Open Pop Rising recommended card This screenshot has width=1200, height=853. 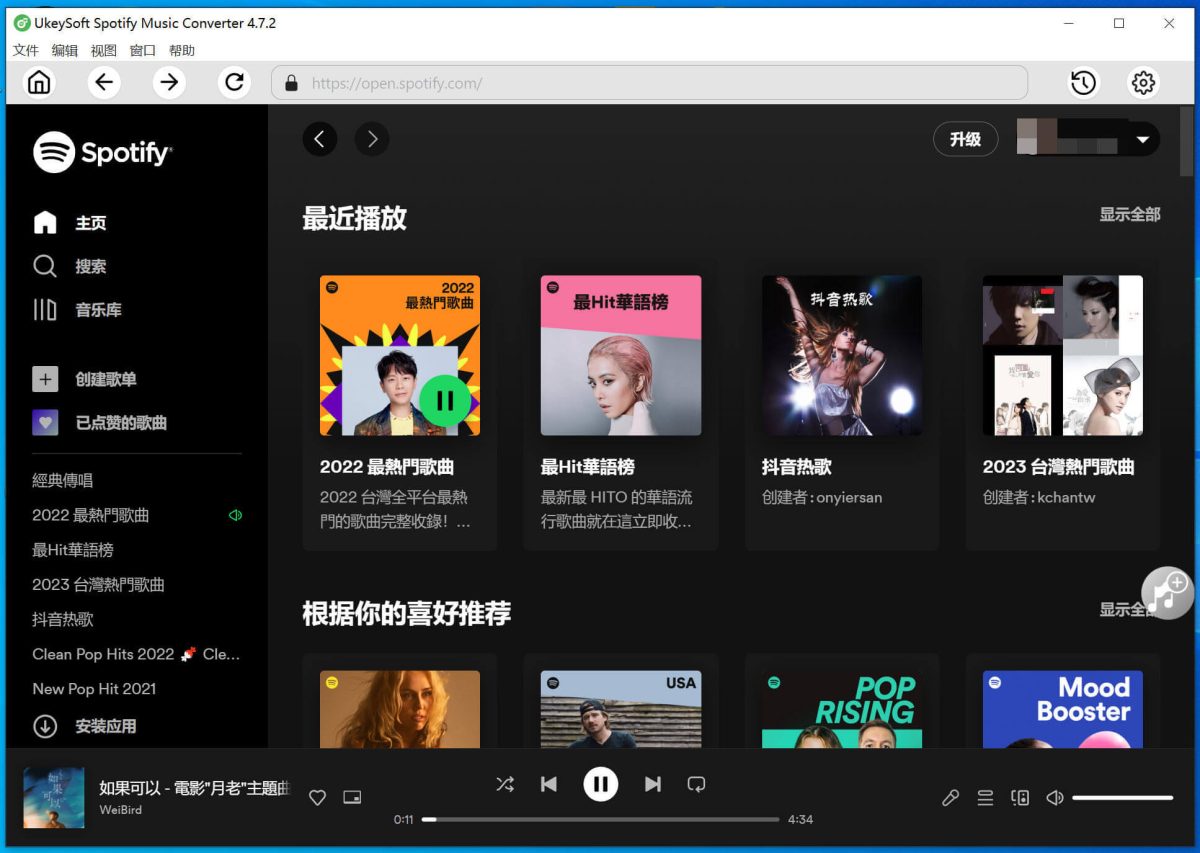pos(842,709)
